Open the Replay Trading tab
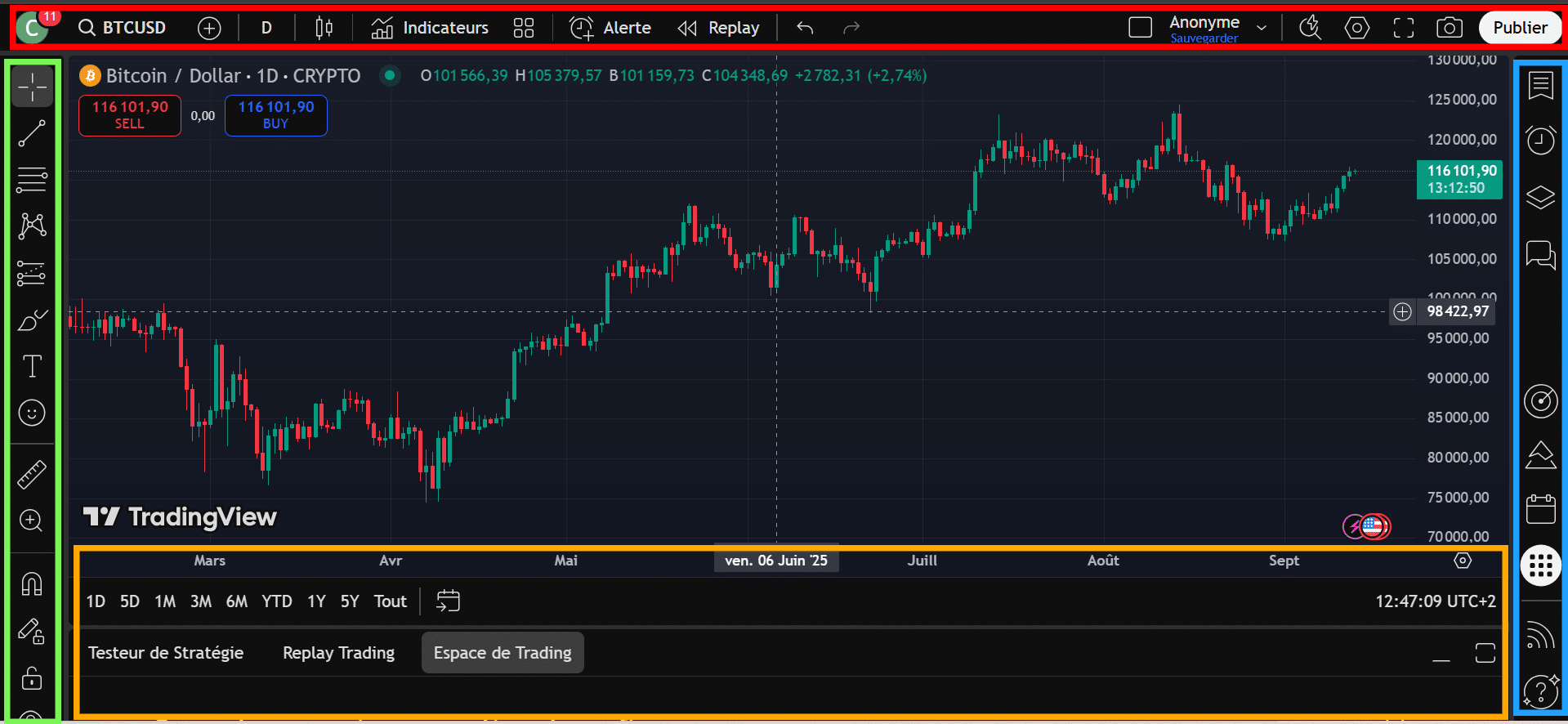Viewport: 1568px width, 724px height. coord(338,653)
